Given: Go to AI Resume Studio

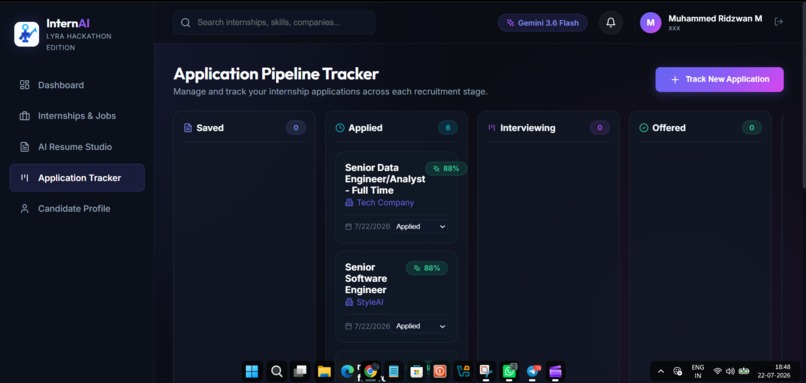Looking at the screenshot, I should [x=77, y=147].
